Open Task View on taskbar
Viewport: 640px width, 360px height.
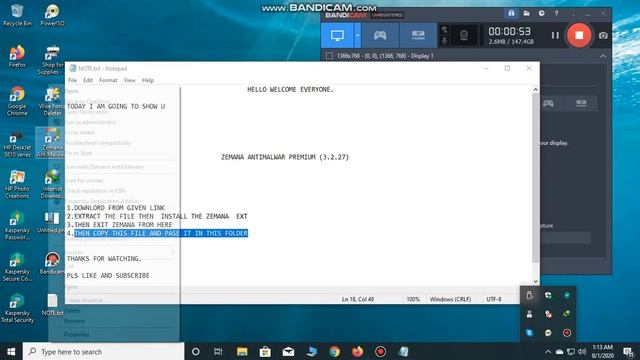(218, 351)
